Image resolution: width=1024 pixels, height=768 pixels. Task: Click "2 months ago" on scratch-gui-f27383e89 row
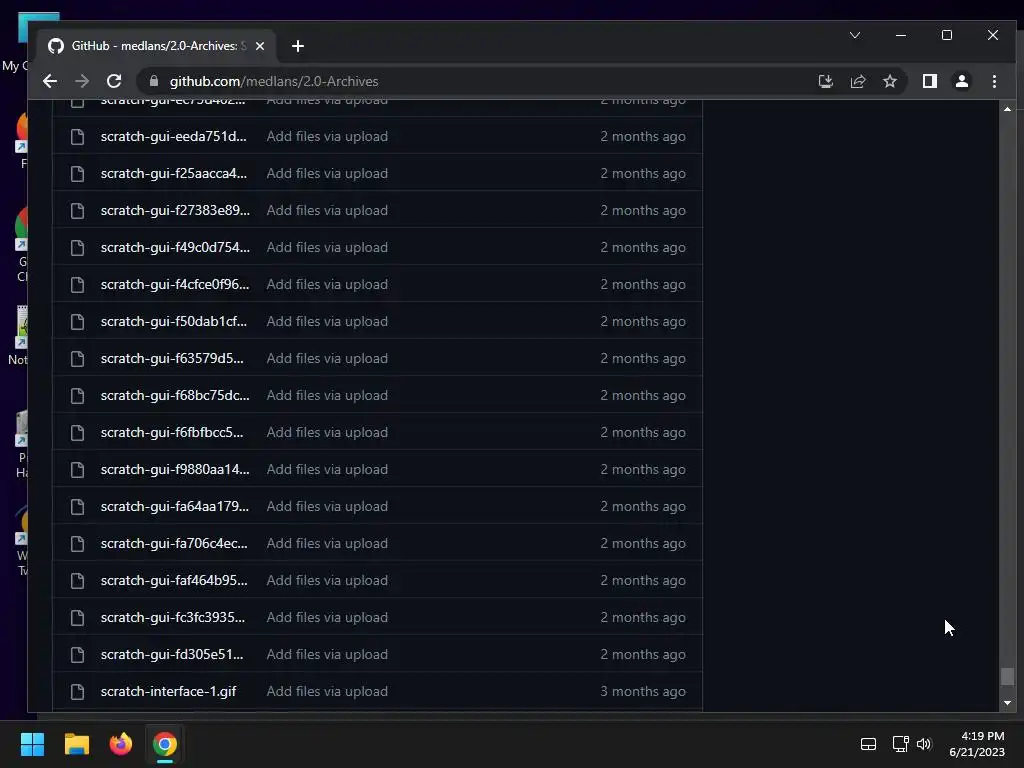[x=643, y=210]
